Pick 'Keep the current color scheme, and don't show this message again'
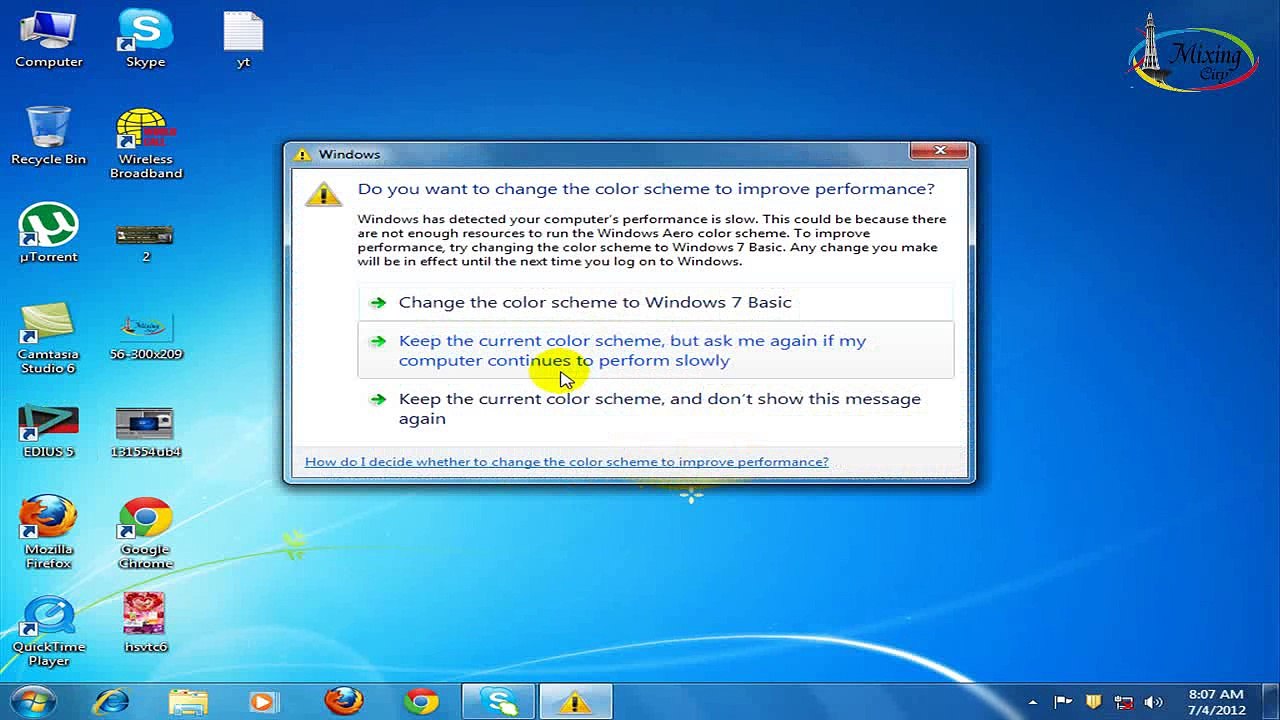The height and width of the screenshot is (720, 1280). [x=655, y=408]
